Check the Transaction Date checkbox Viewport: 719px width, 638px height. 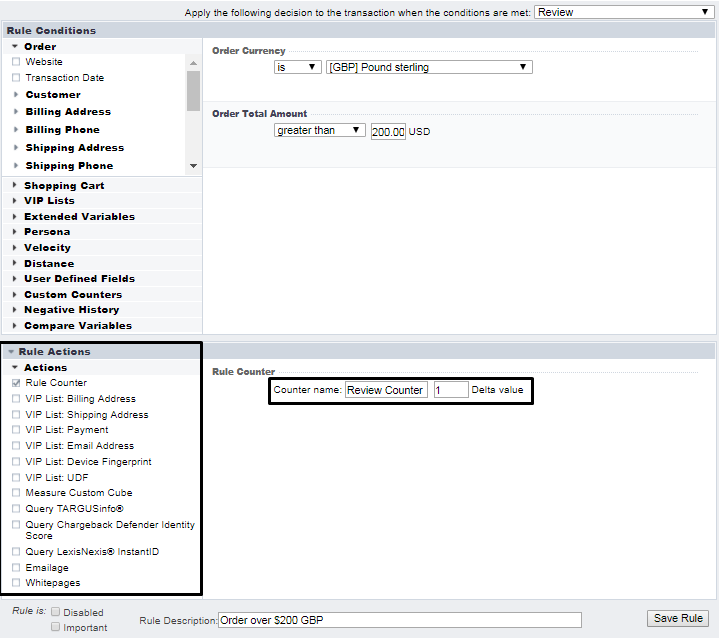tap(16, 78)
